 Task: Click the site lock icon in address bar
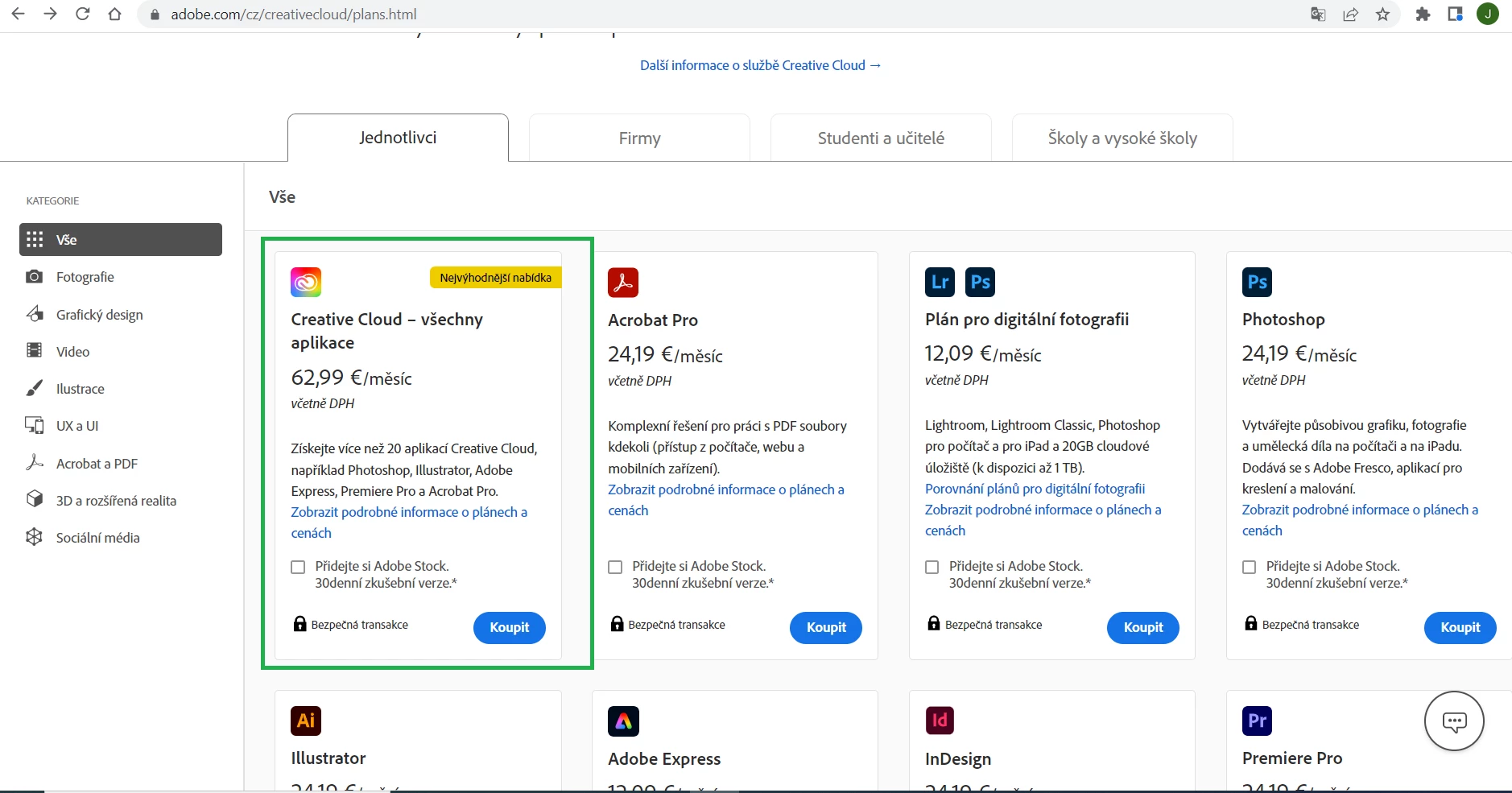tap(155, 14)
